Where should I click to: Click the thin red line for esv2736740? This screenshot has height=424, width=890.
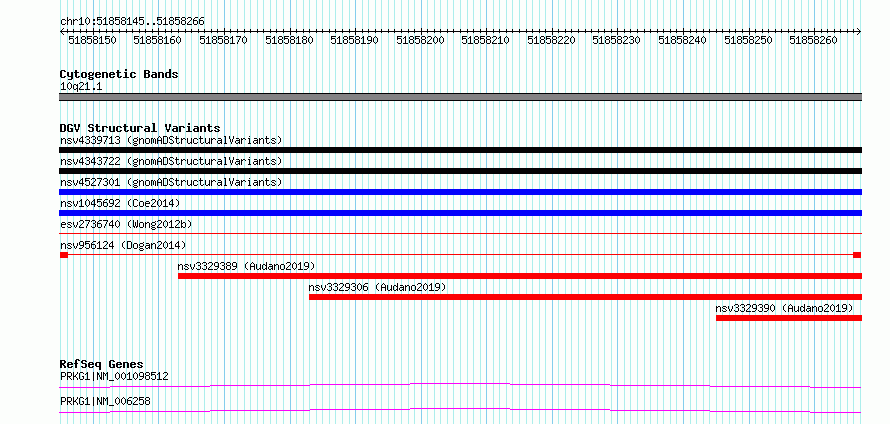(460, 233)
